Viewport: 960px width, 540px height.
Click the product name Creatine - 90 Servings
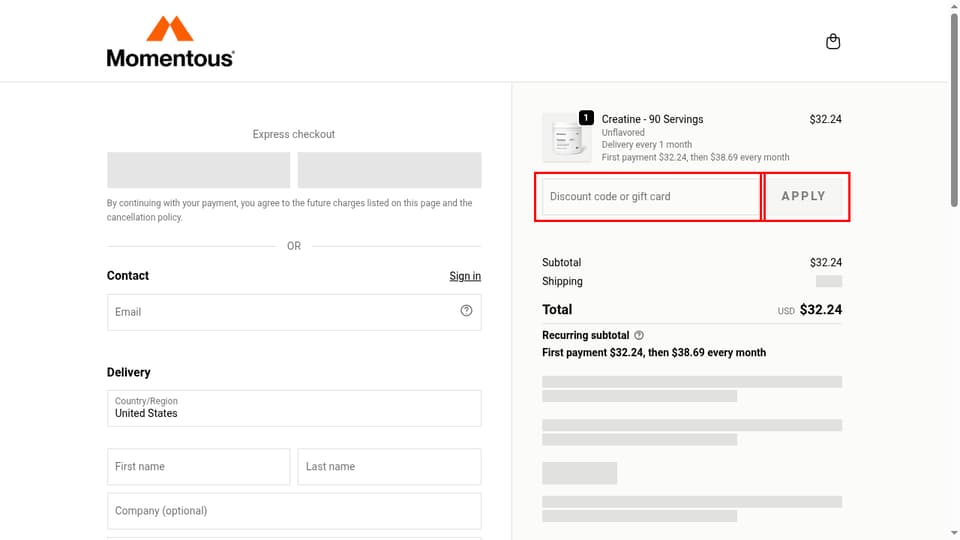tap(652, 119)
